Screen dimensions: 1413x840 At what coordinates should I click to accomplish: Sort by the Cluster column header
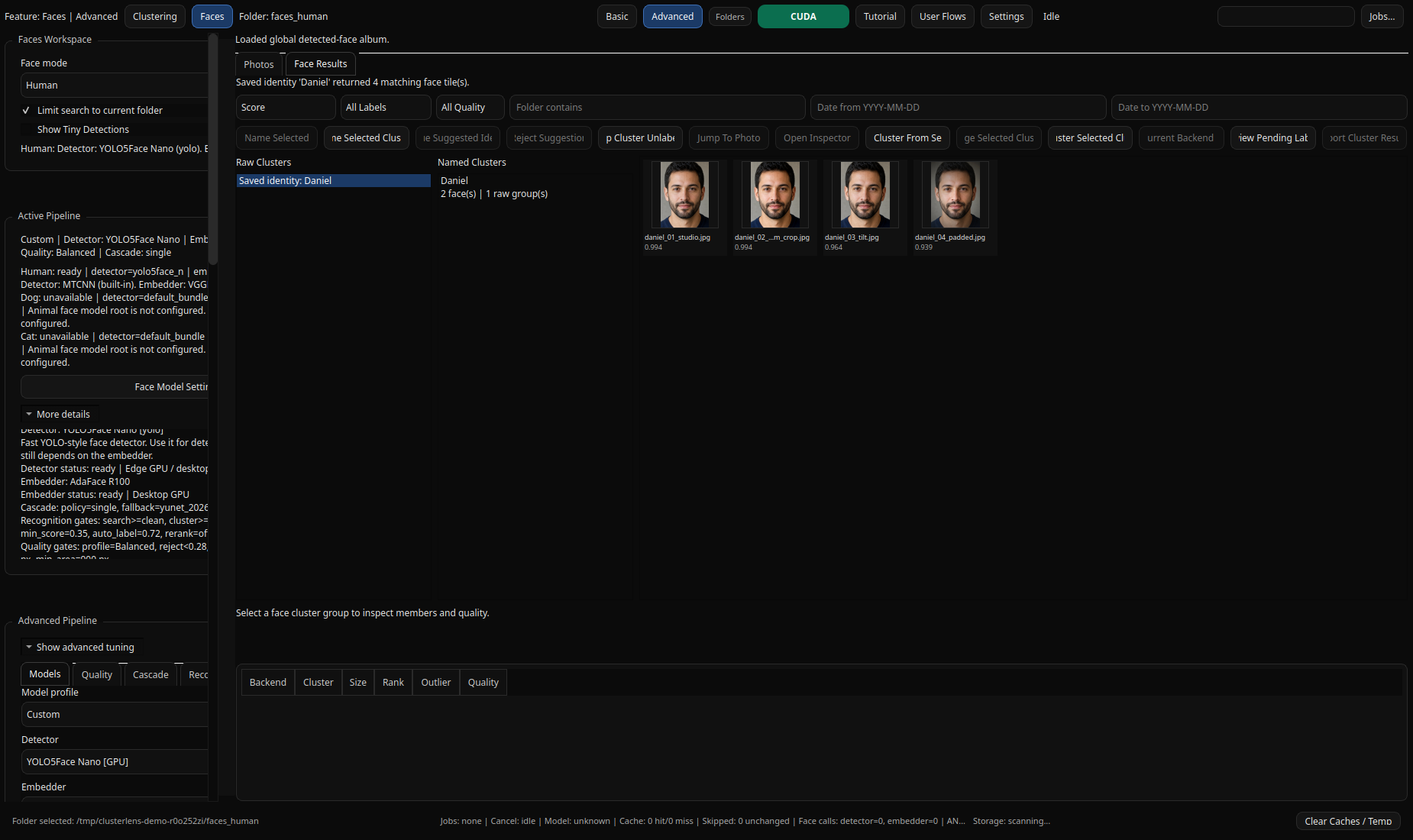point(318,682)
